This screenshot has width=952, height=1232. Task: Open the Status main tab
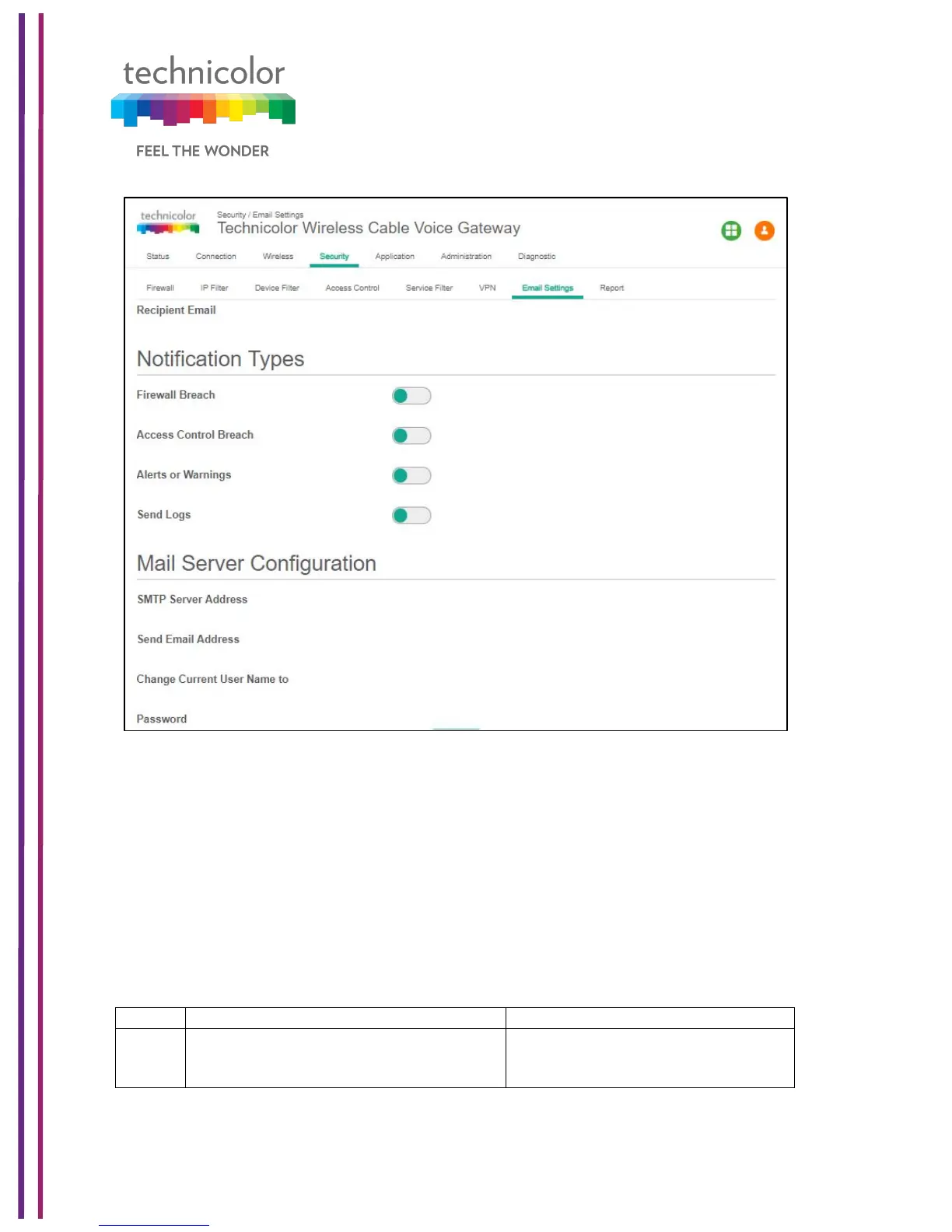click(x=158, y=257)
